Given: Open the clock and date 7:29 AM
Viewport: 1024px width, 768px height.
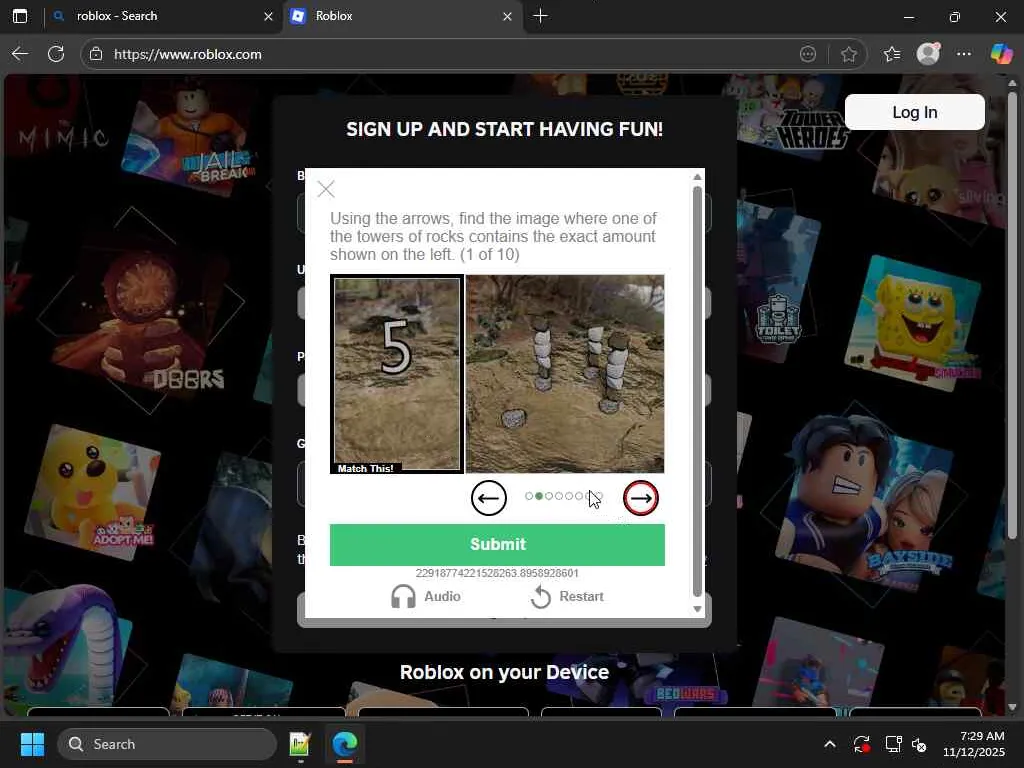Looking at the screenshot, I should coord(974,744).
